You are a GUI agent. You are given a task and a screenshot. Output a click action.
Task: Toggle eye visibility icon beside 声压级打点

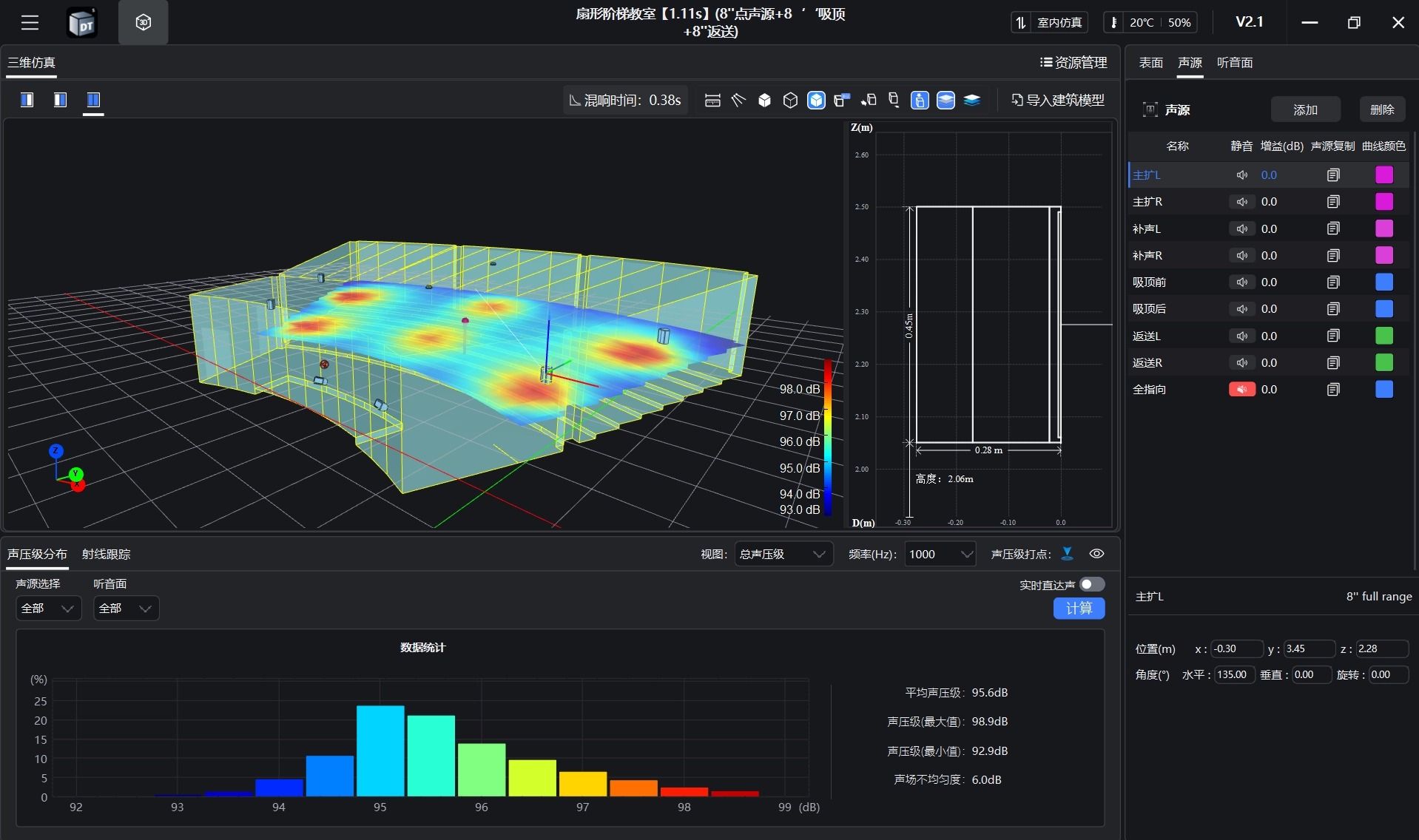(x=1096, y=554)
